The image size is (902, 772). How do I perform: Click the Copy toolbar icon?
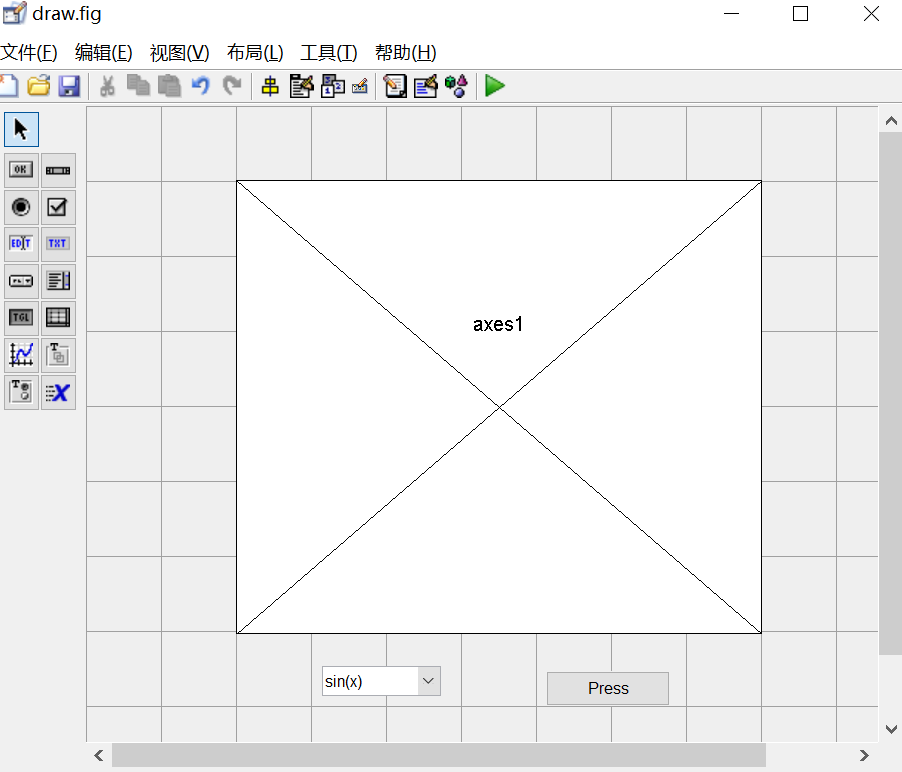tap(138, 86)
